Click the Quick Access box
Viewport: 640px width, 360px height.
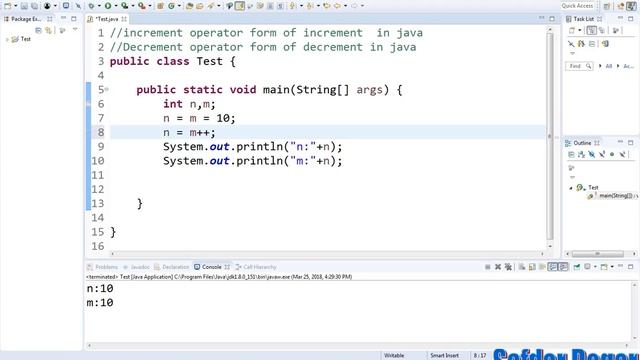577,6
